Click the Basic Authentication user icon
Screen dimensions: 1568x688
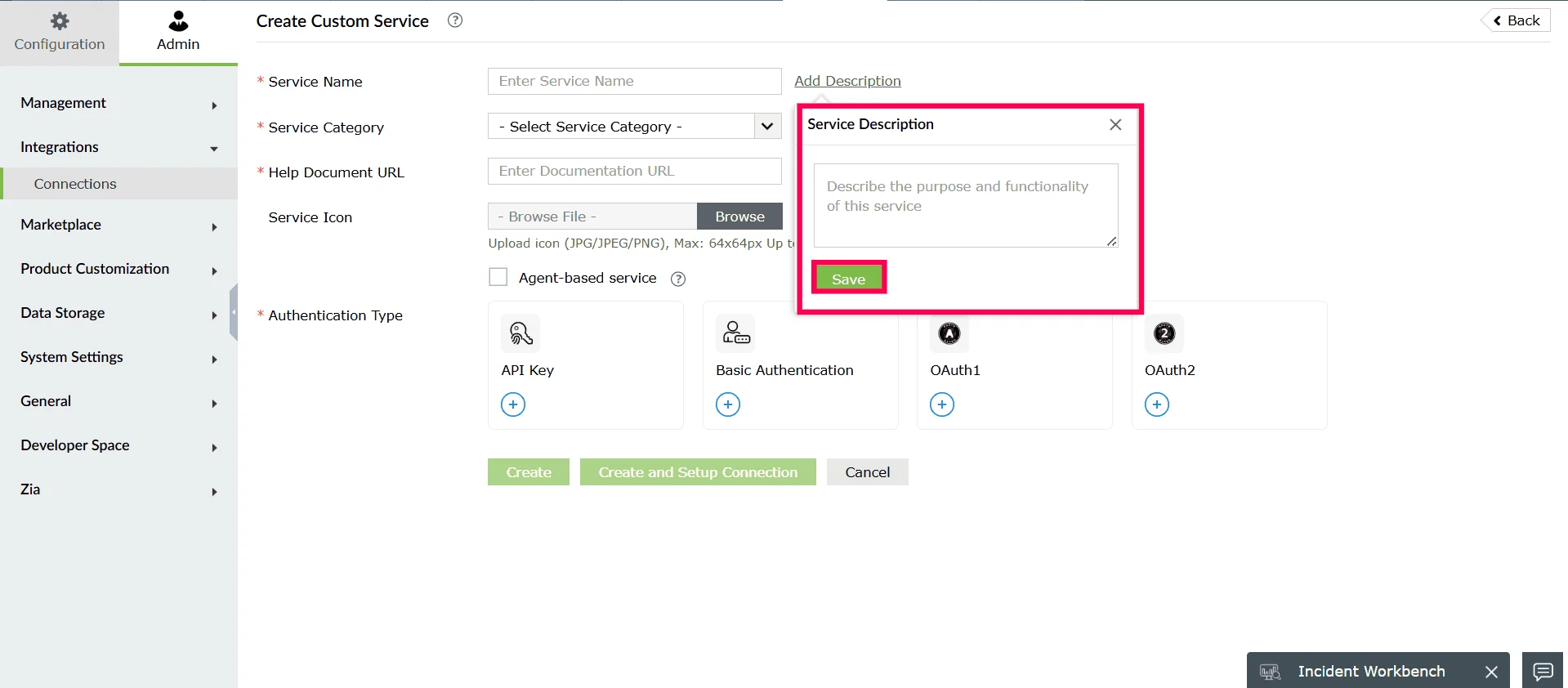pos(735,333)
